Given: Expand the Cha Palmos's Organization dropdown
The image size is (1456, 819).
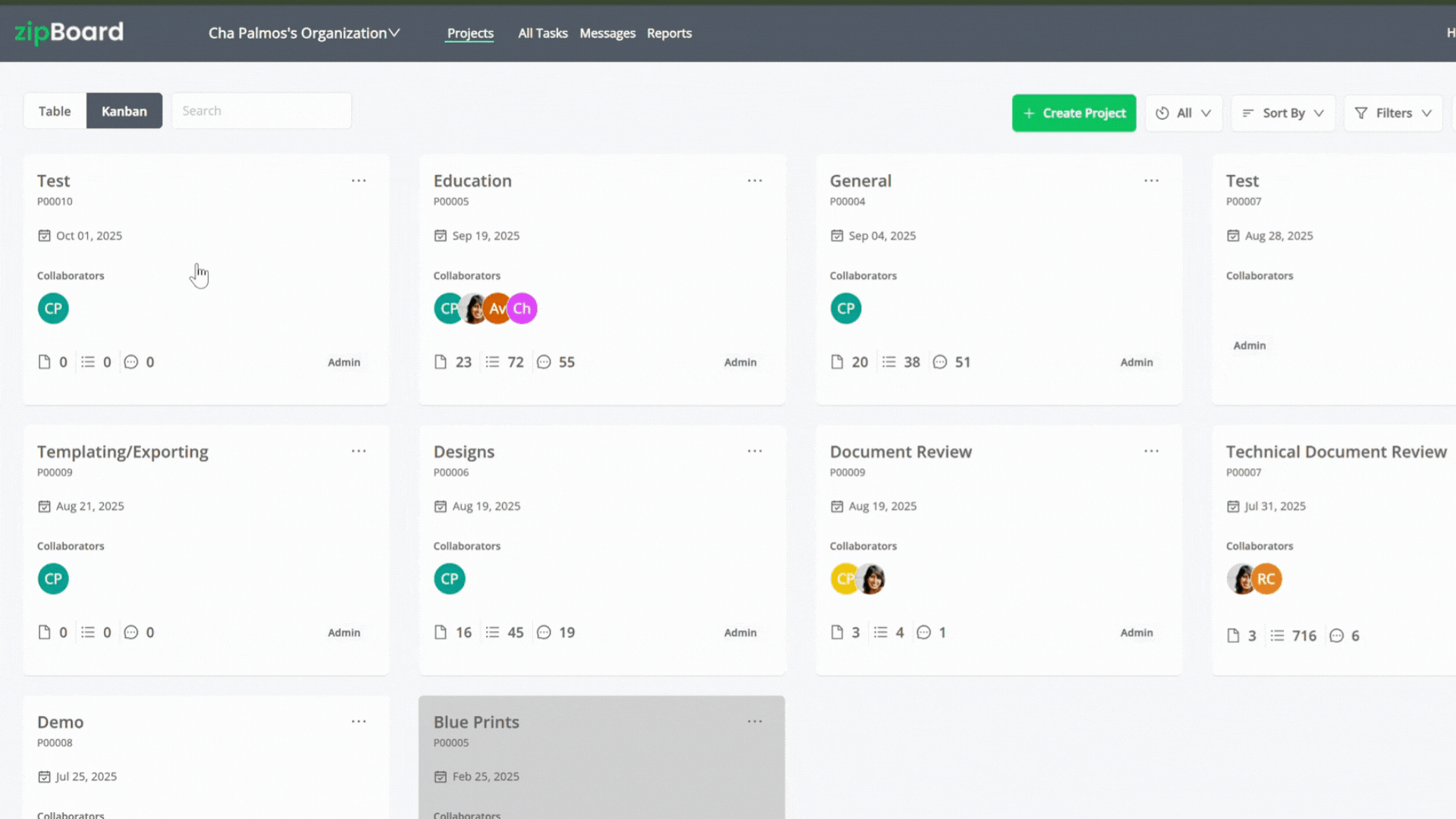Looking at the screenshot, I should tap(304, 33).
